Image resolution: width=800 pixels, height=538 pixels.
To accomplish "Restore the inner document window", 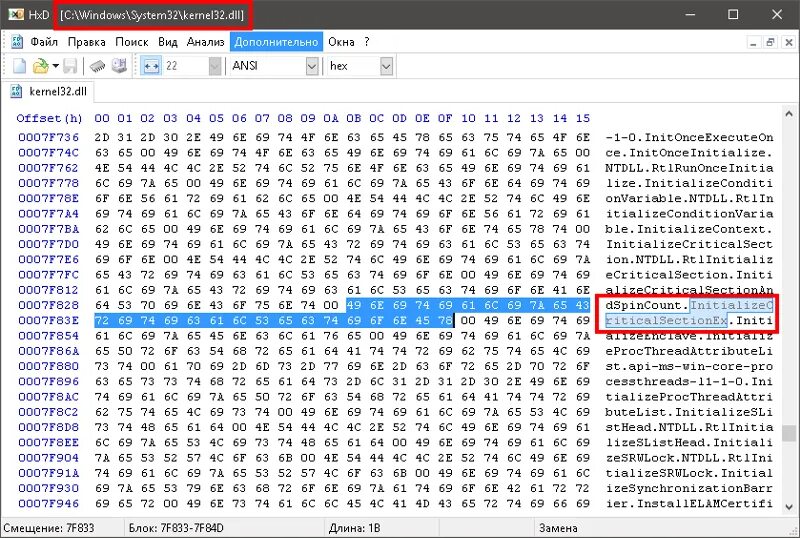I will click(x=770, y=42).
